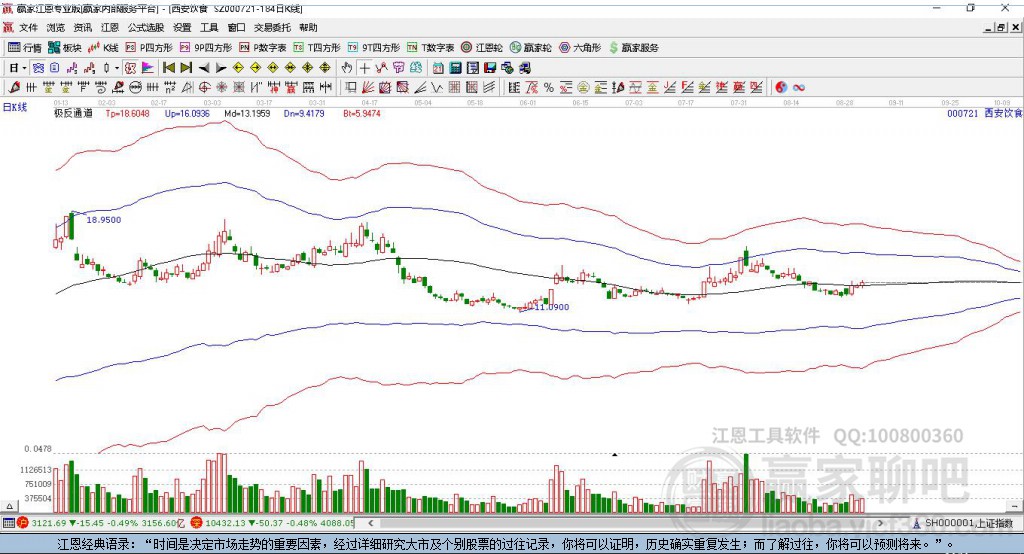
Task: Select the red pencil drawing tool
Action: [14, 87]
